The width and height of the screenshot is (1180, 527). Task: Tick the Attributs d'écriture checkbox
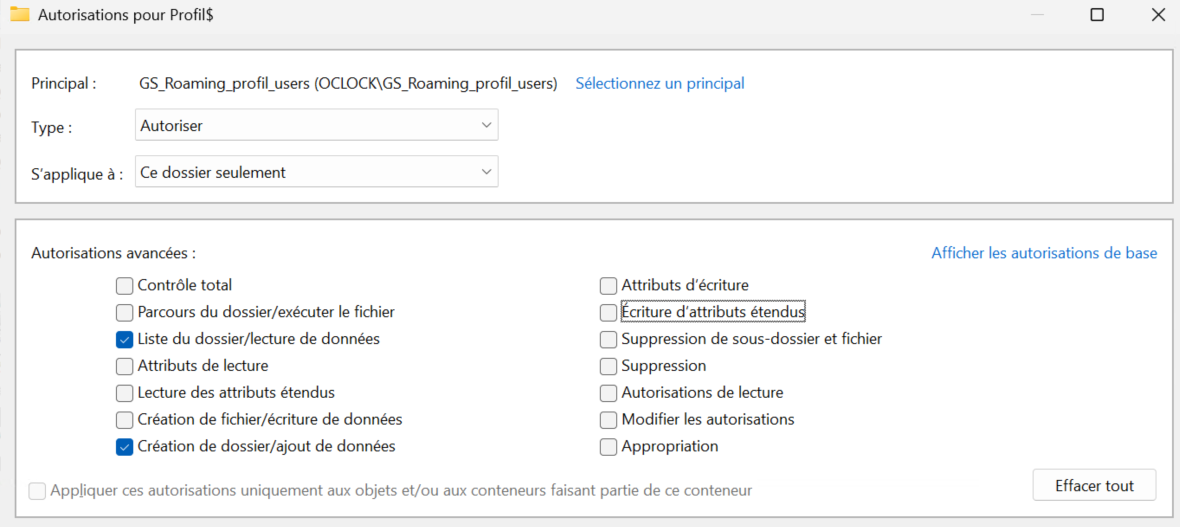[x=608, y=286]
